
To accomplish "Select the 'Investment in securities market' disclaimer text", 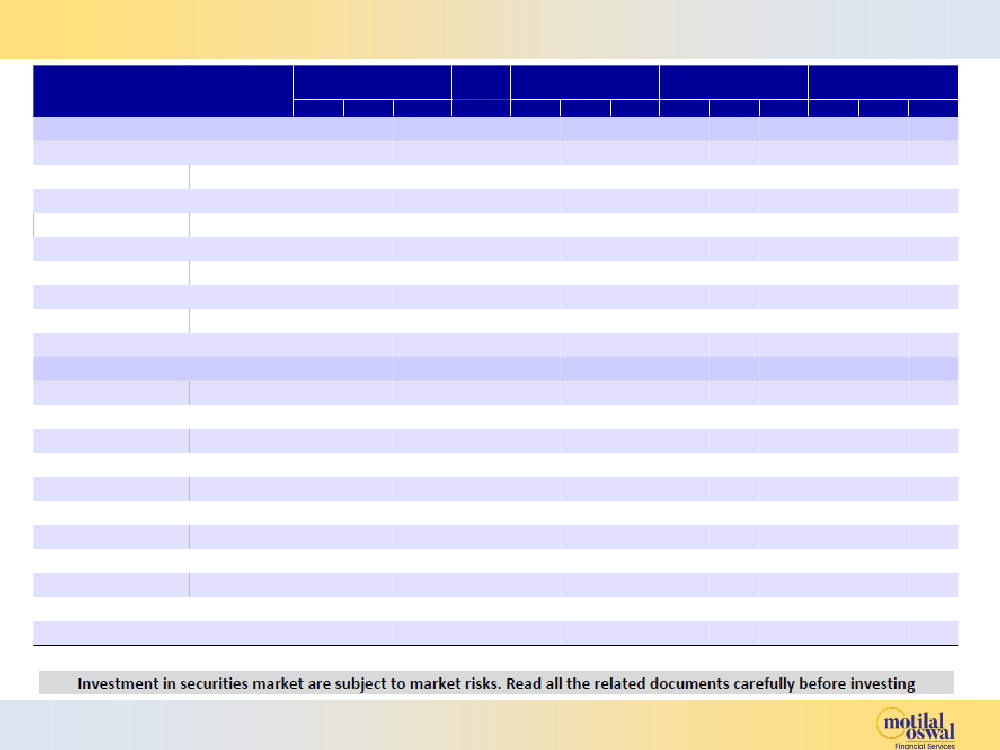I will (290, 684).
